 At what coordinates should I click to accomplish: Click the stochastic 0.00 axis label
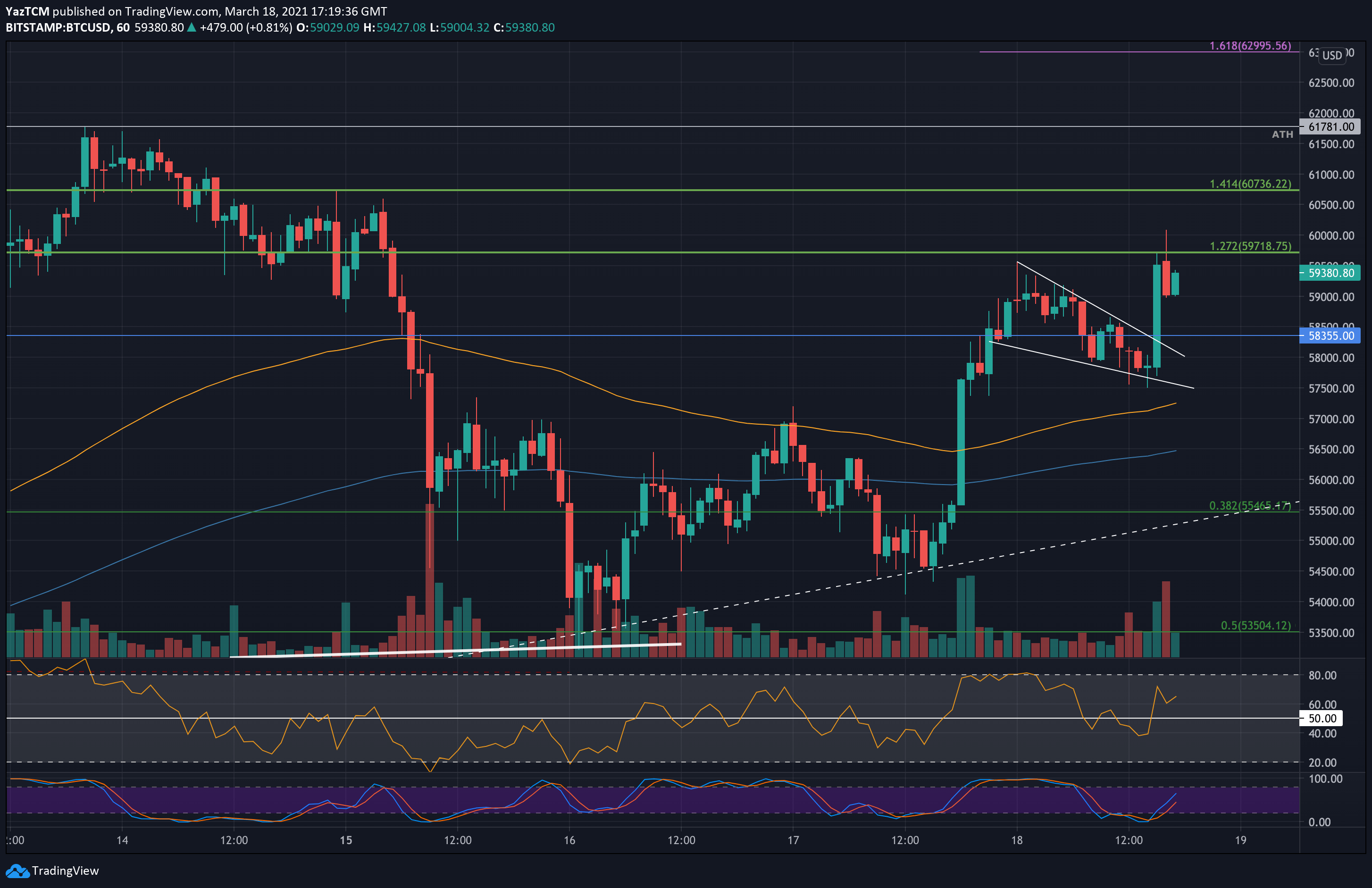click(1320, 822)
